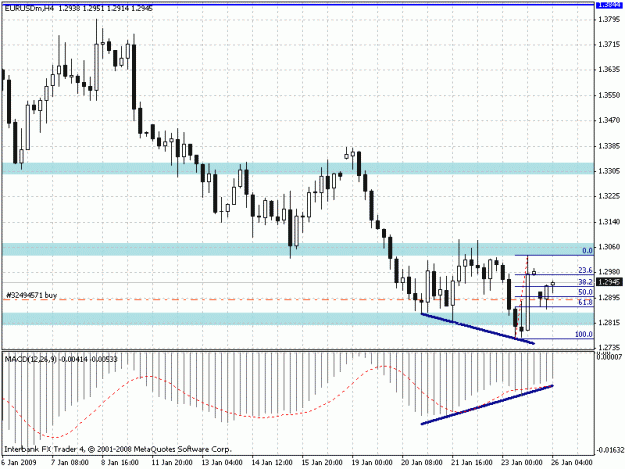Click the current price tag 1.2945
This screenshot has height=469, width=625.
point(609,282)
